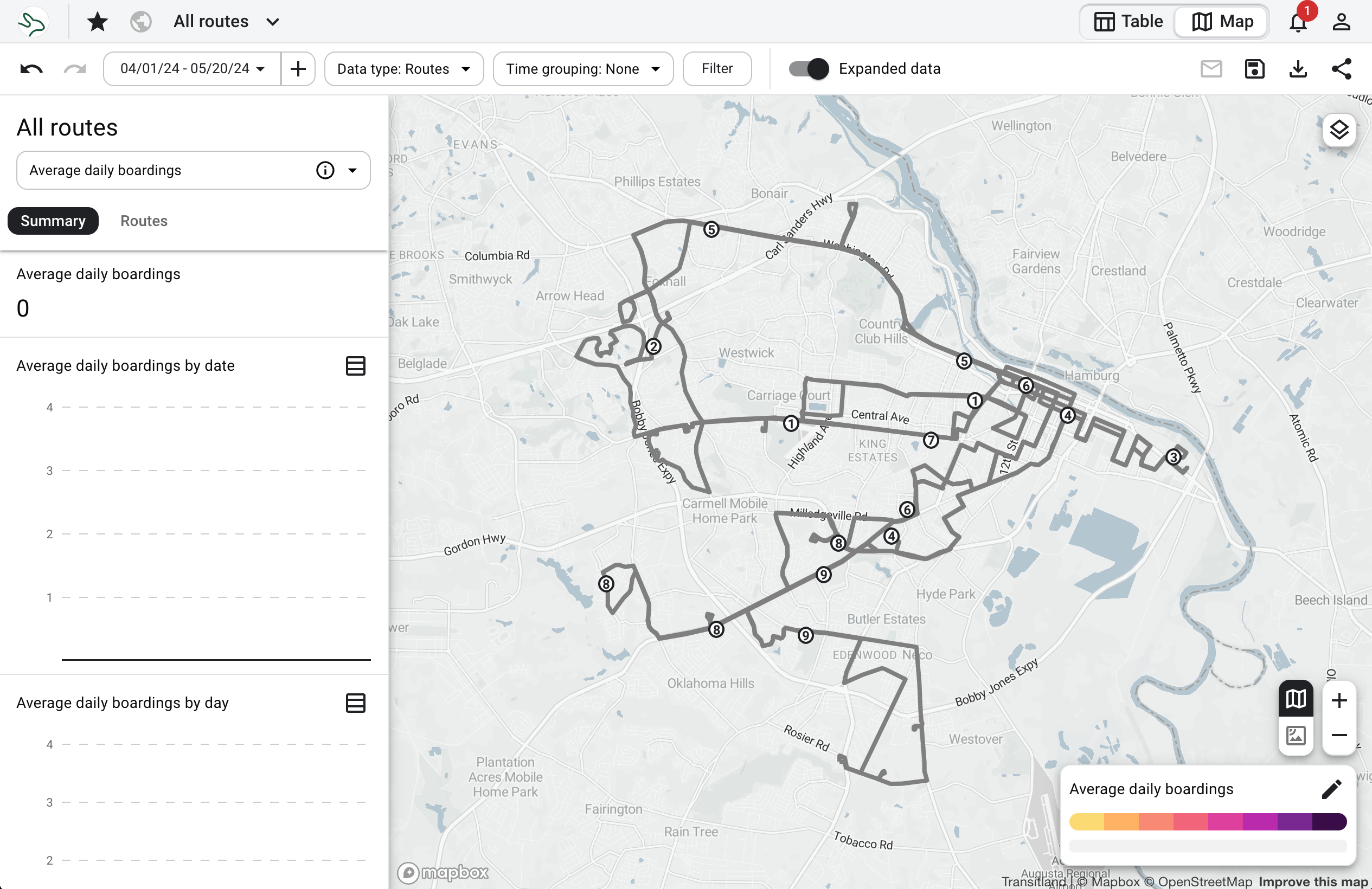Screen dimensions: 1372x889
Task: Click the Mapbox logo link
Action: tap(443, 873)
